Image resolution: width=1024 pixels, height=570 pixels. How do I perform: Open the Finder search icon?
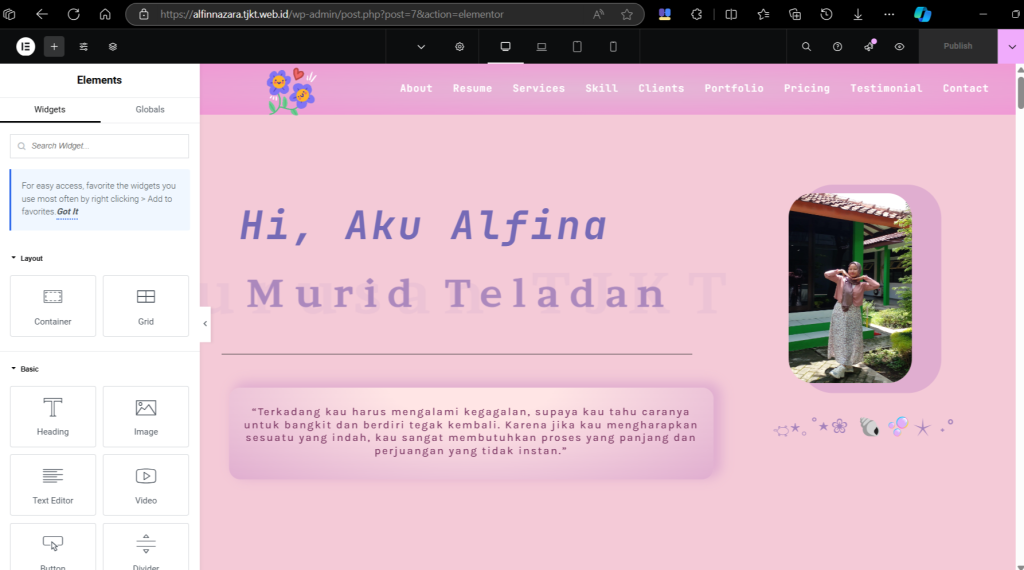coord(807,46)
